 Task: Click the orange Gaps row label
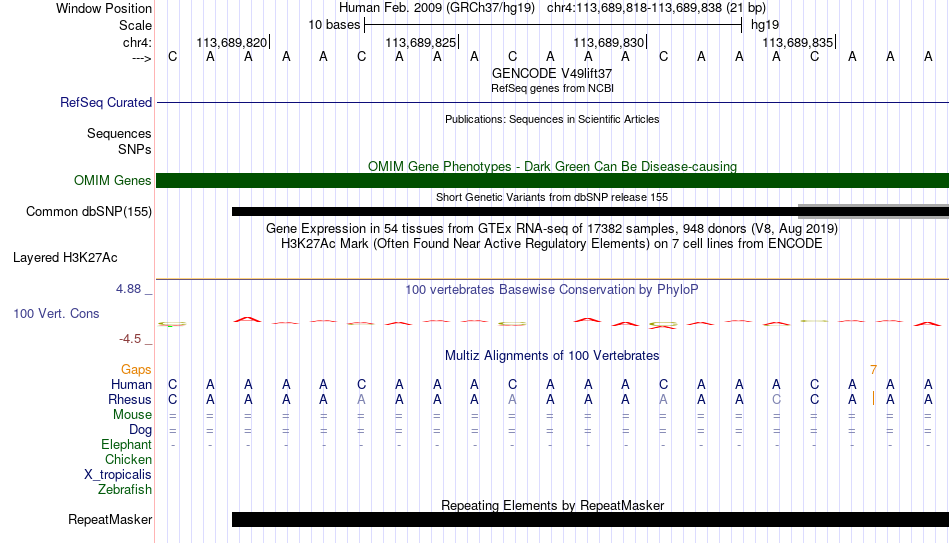(x=136, y=370)
